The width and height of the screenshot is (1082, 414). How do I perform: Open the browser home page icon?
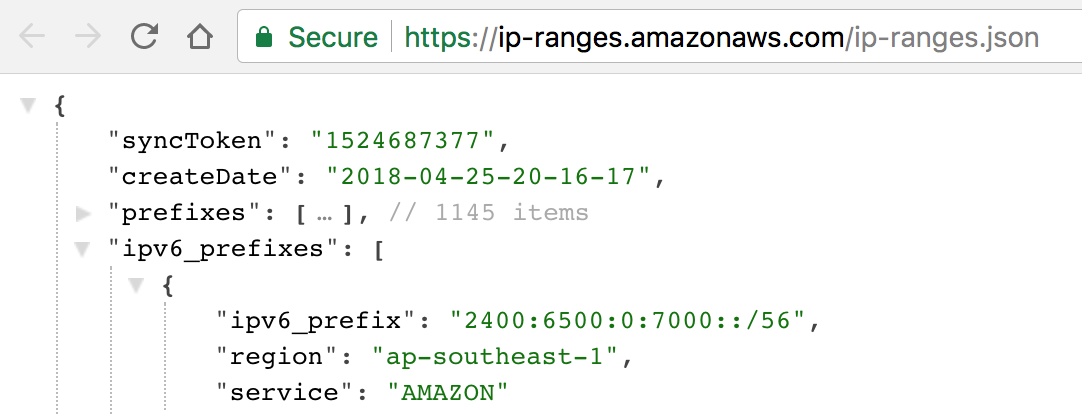click(199, 37)
